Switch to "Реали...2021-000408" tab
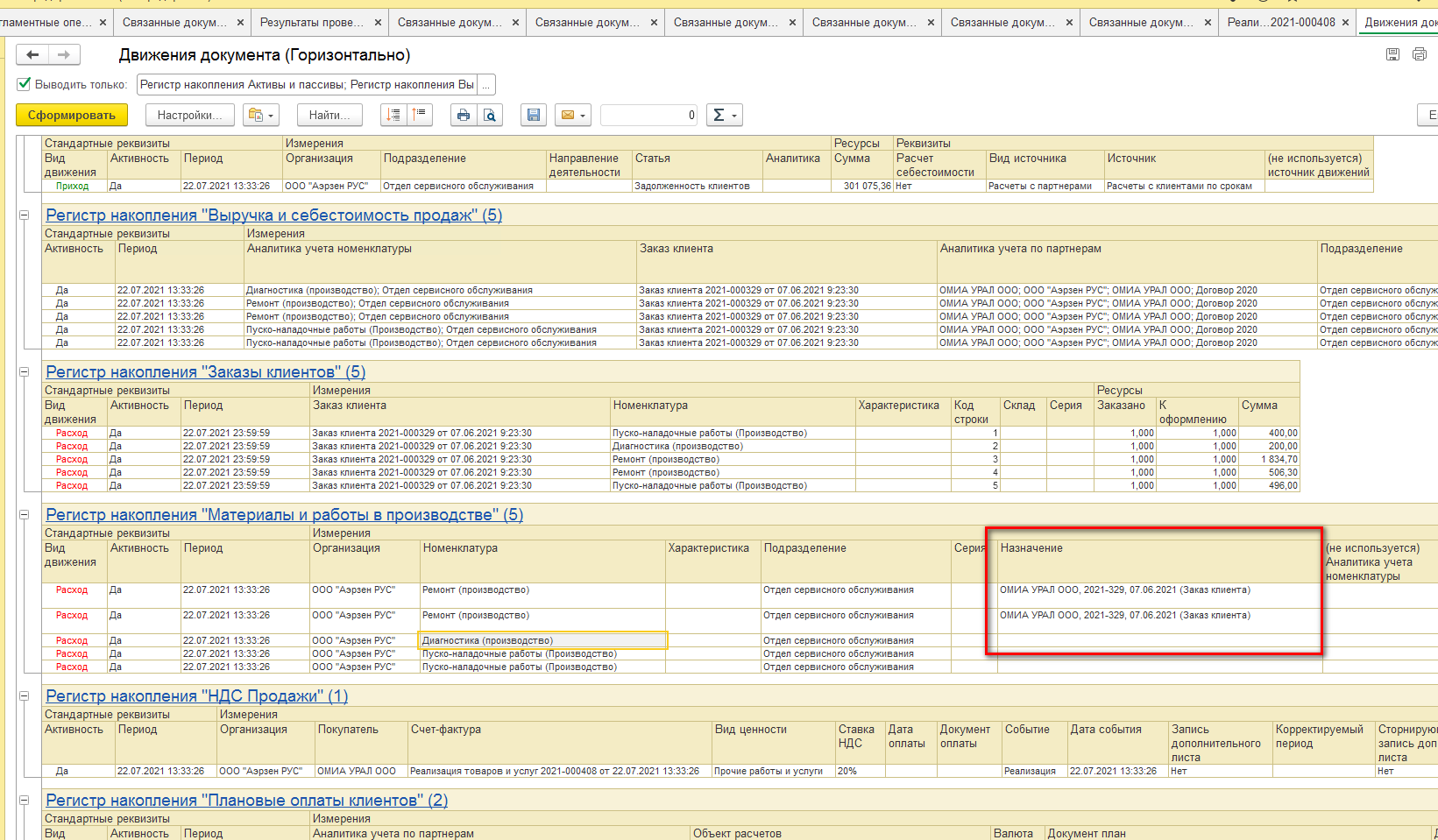The width and height of the screenshot is (1438, 840). (x=1280, y=22)
